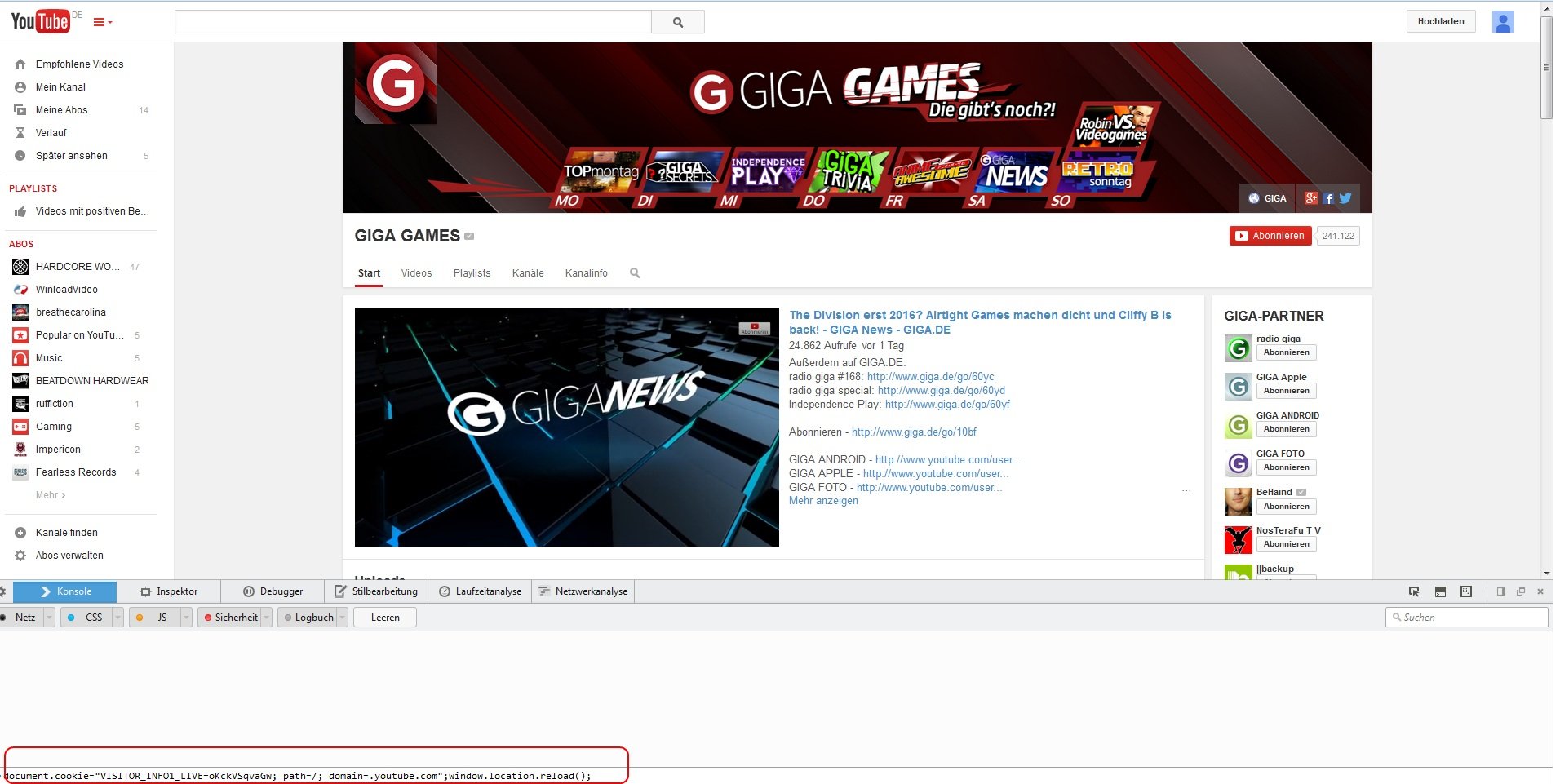Switch to the Kanäle channel tab
1560x784 pixels.
(x=528, y=273)
